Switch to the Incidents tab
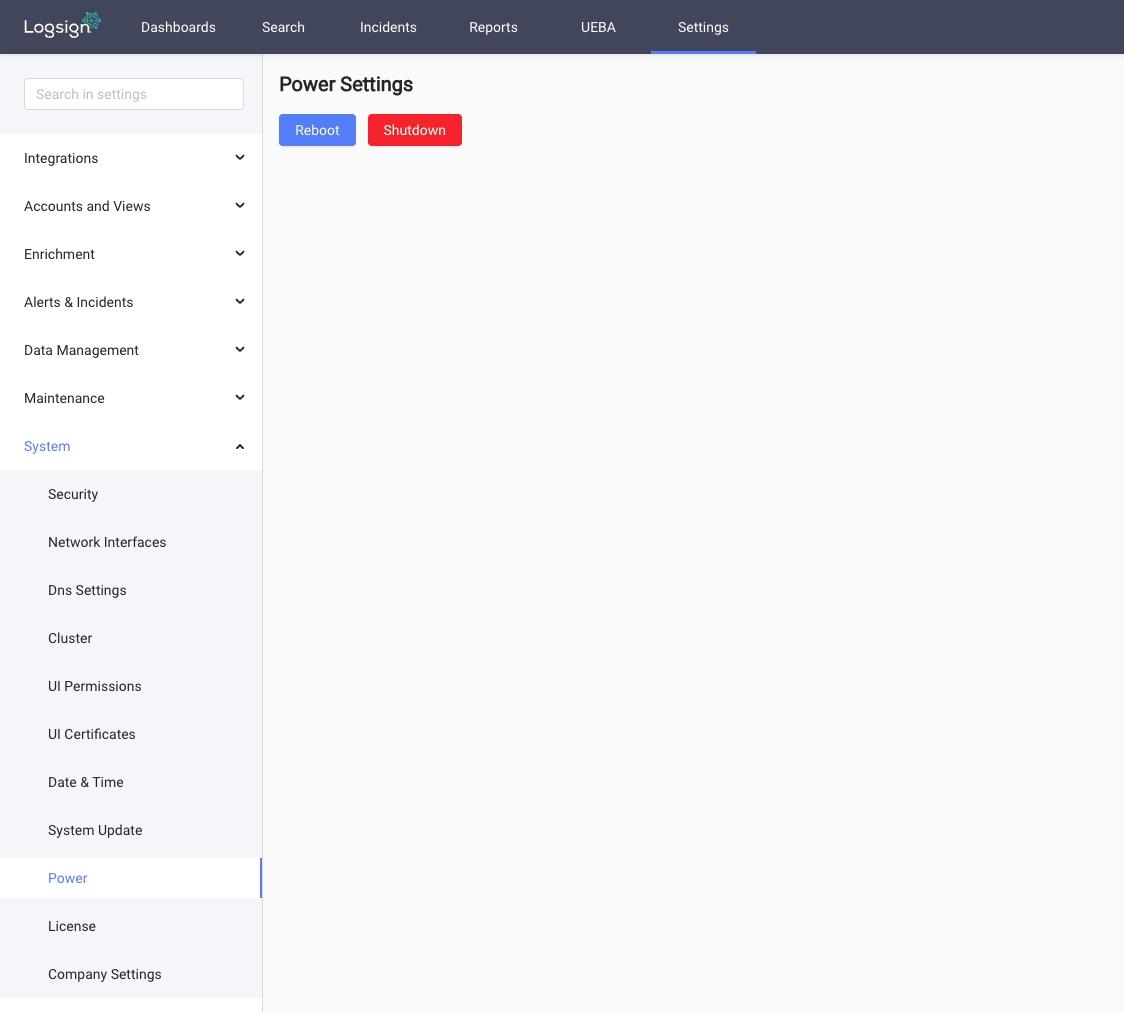This screenshot has width=1124, height=1012. click(388, 27)
